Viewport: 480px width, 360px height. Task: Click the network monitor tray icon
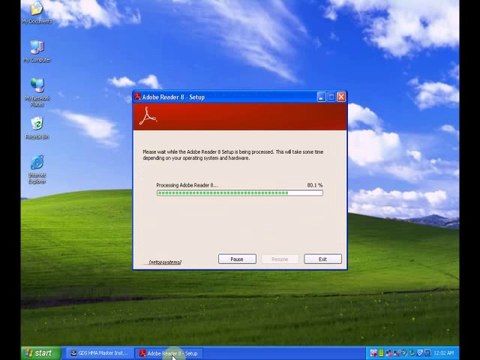pyautogui.click(x=428, y=353)
